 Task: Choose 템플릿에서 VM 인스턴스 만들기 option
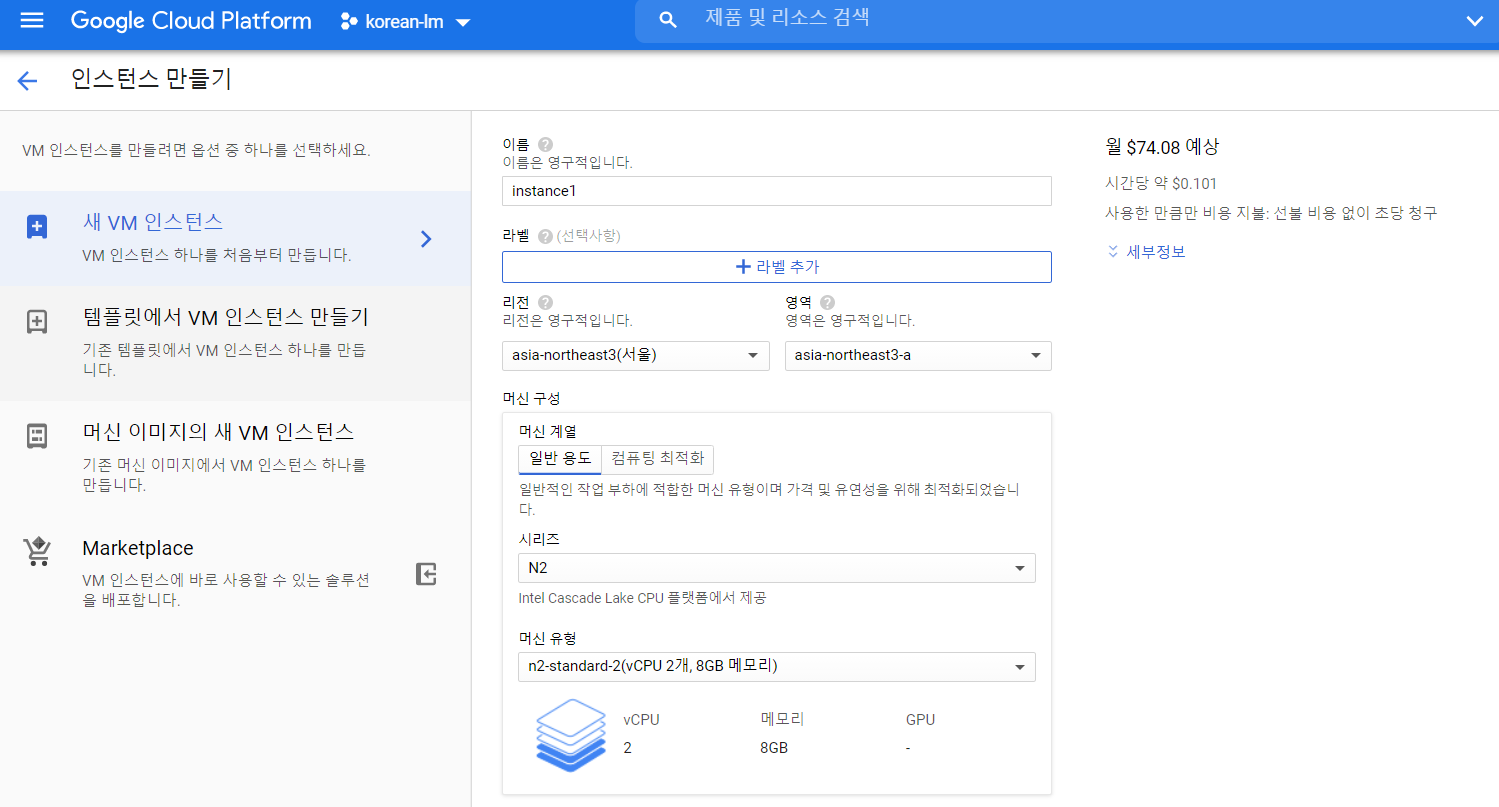(x=235, y=343)
